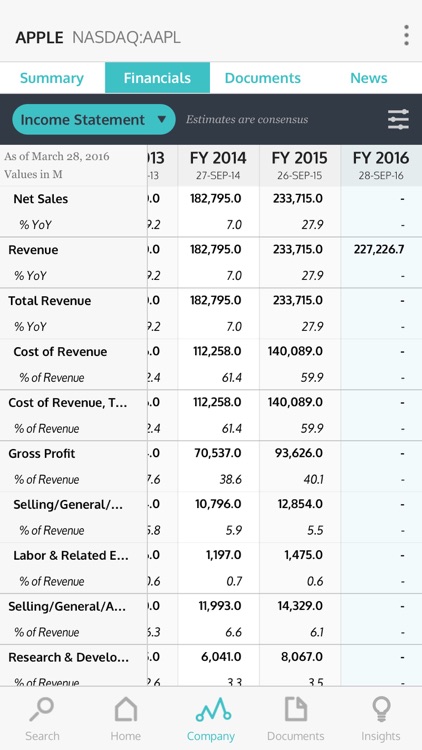Select Gross Profit margin 40.1 cell

313,479
